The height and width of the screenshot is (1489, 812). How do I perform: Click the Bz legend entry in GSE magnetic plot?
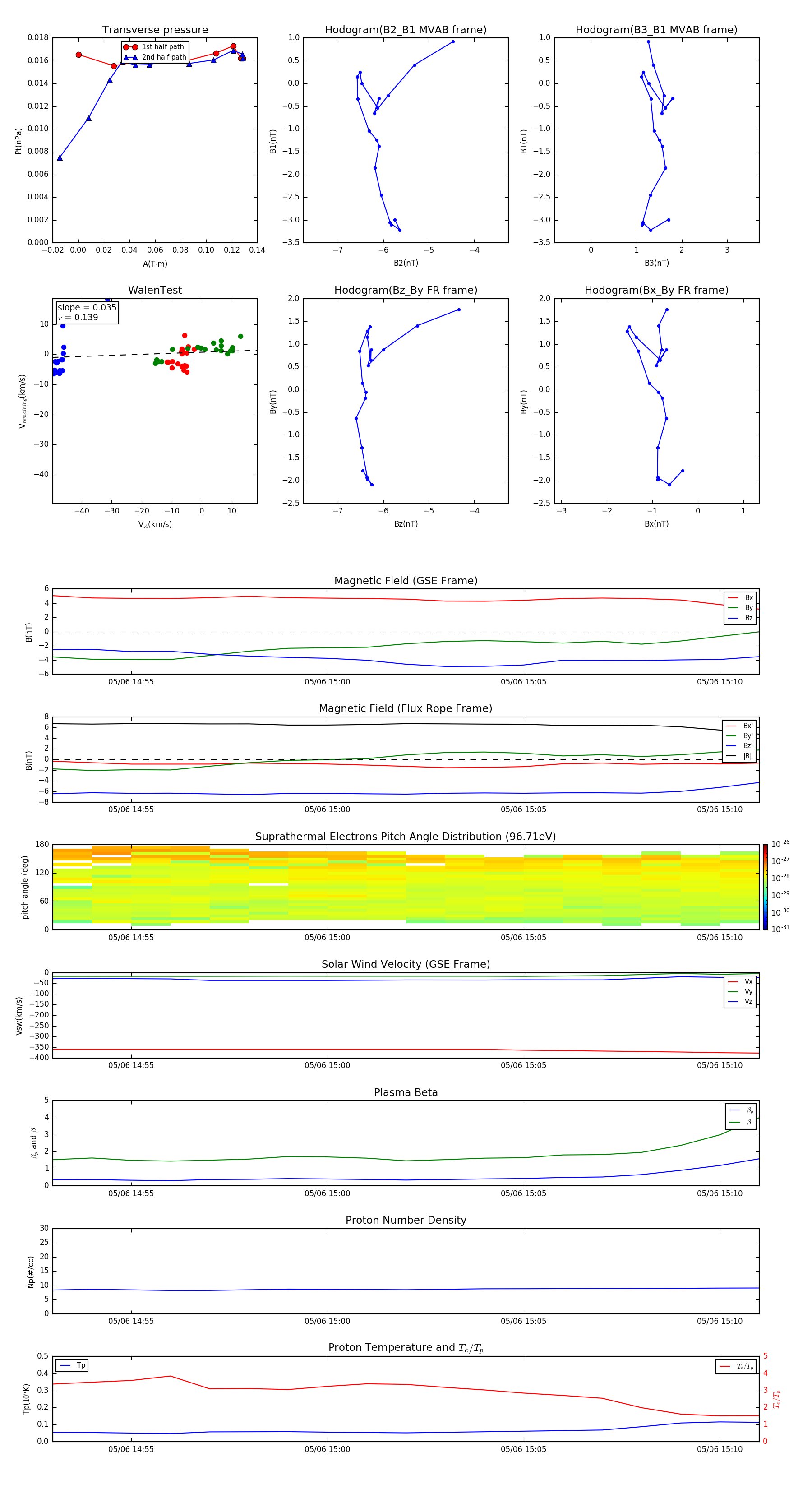pyautogui.click(x=741, y=618)
